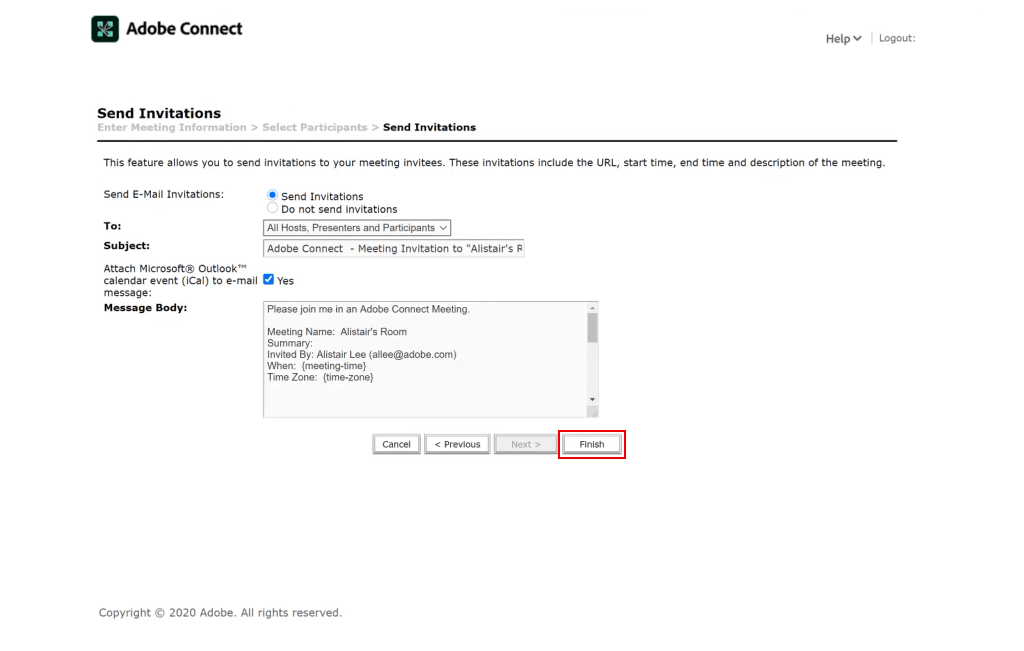Click the 'Meeting Name: Alistair's Room' line

[337, 332]
